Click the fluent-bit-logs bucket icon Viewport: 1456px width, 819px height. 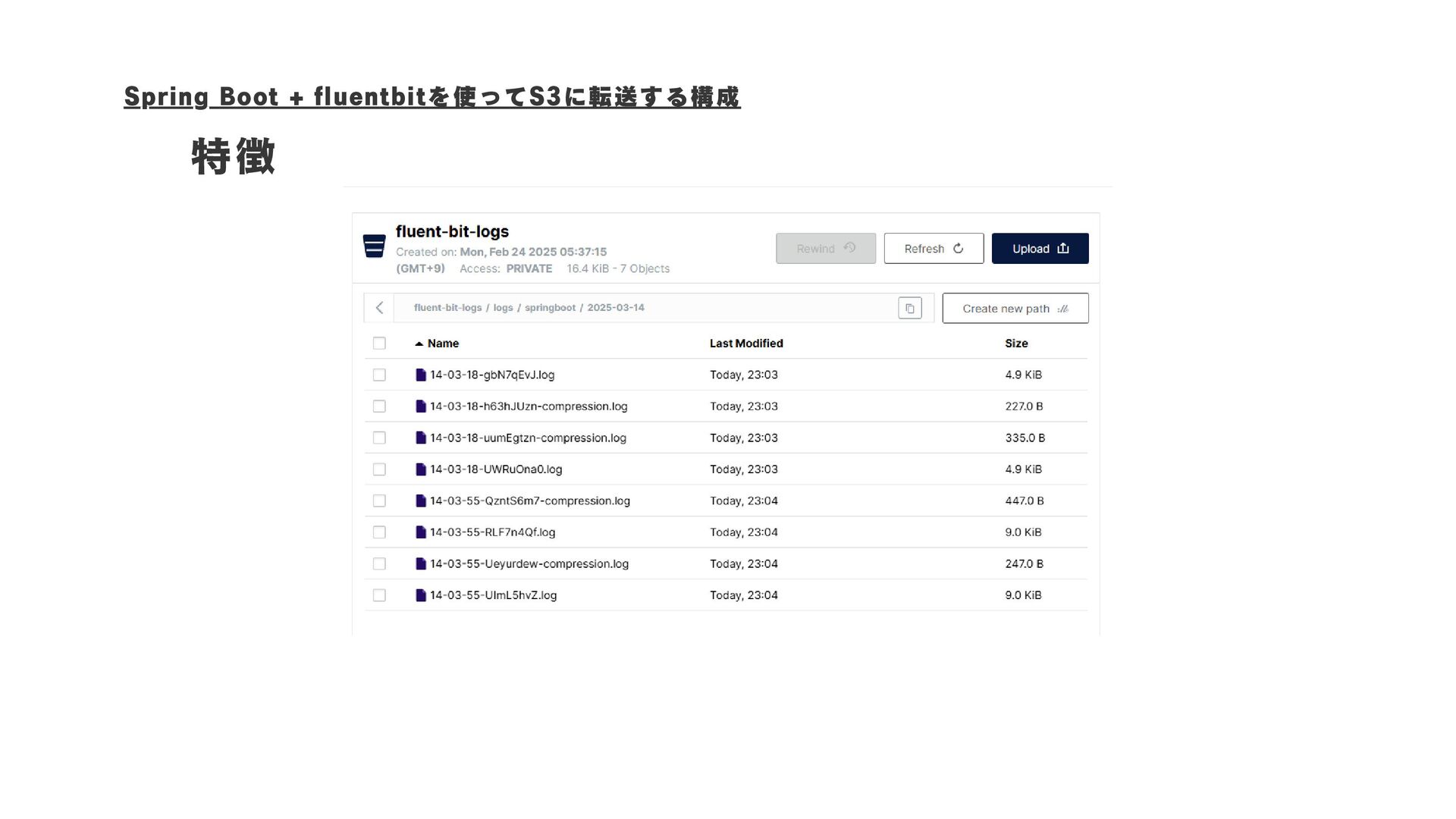[375, 246]
